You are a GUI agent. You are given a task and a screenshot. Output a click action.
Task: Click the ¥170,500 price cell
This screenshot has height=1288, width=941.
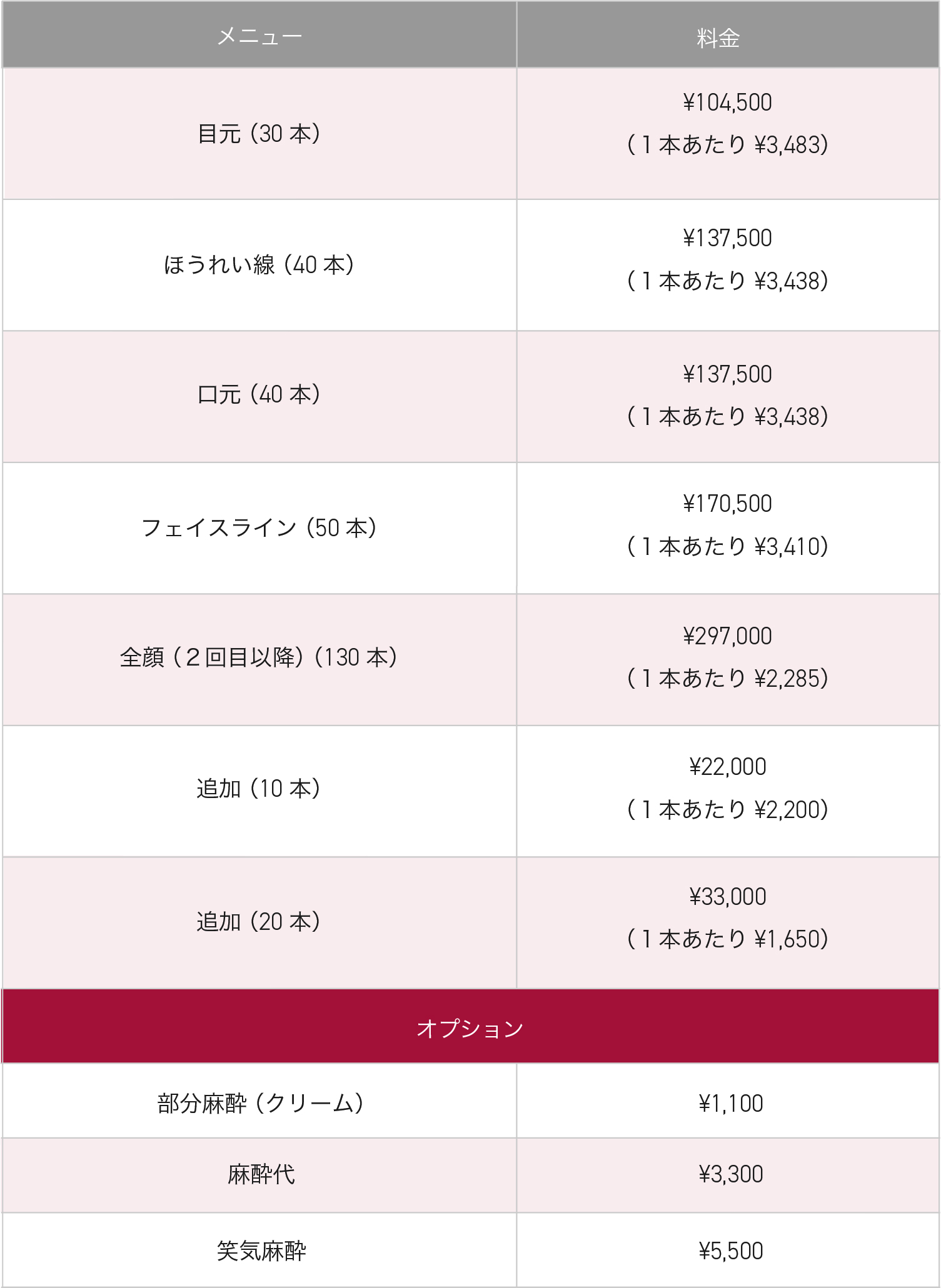click(x=727, y=525)
